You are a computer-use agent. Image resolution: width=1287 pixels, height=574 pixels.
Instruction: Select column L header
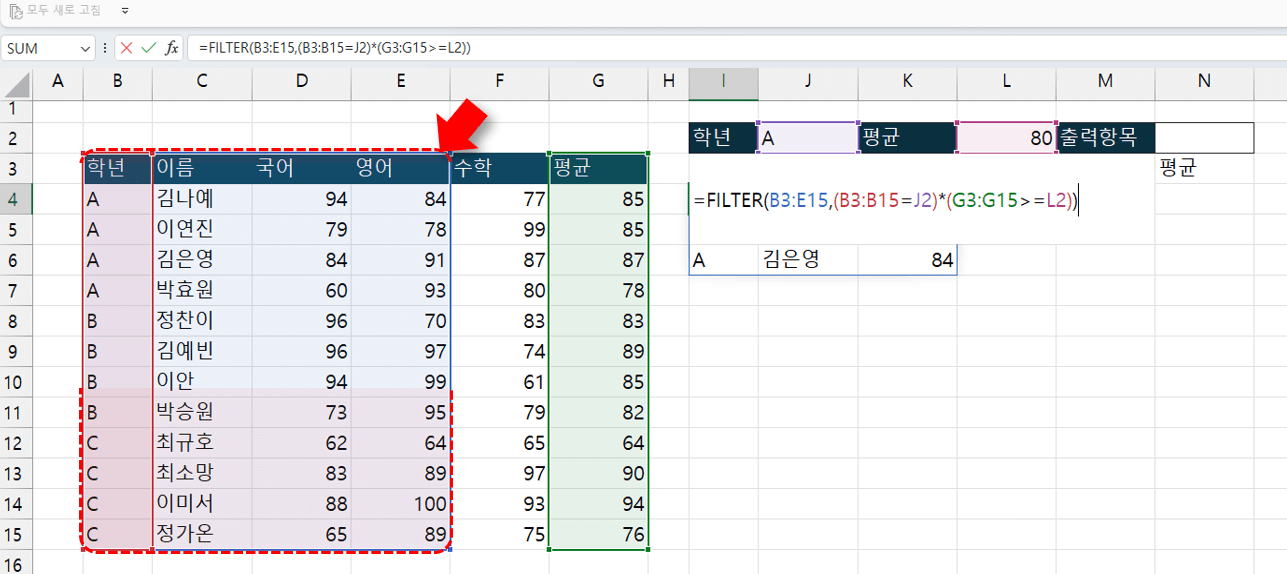1006,81
